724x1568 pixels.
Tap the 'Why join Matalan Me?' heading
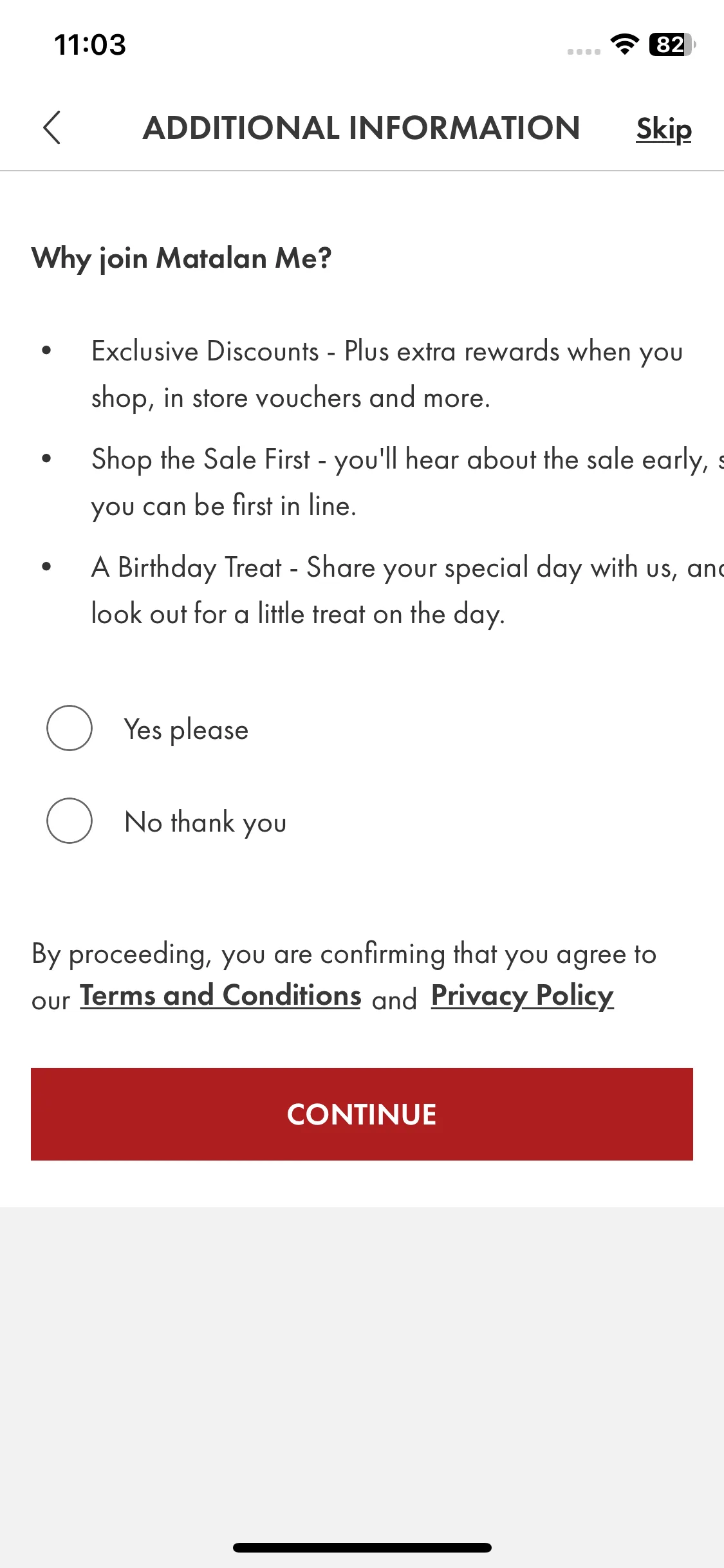click(x=181, y=259)
